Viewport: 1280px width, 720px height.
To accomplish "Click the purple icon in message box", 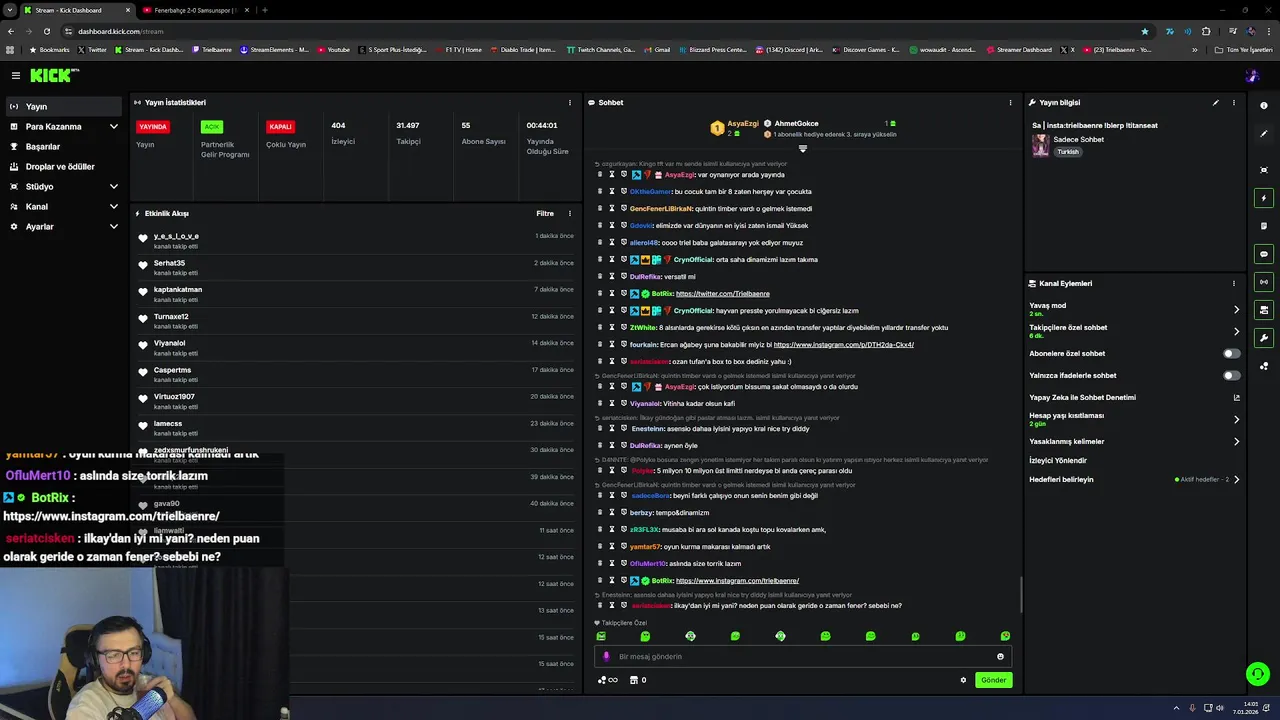I will point(606,657).
